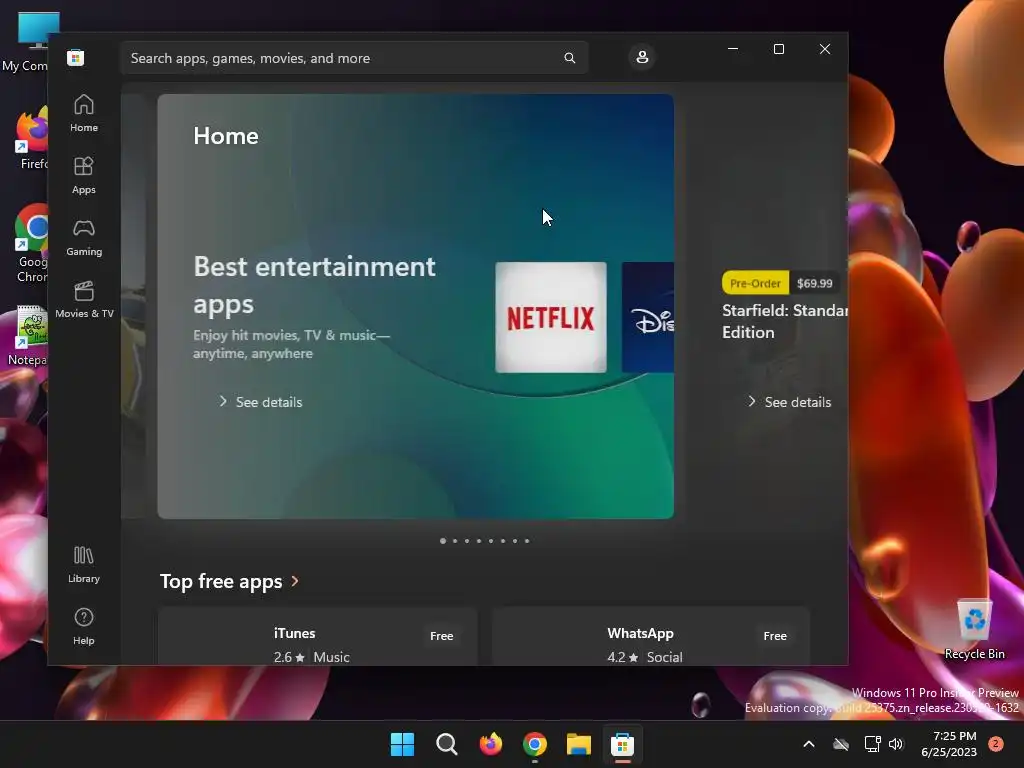The image size is (1024, 768).
Task: Open the Library in the sidebar
Action: click(84, 565)
